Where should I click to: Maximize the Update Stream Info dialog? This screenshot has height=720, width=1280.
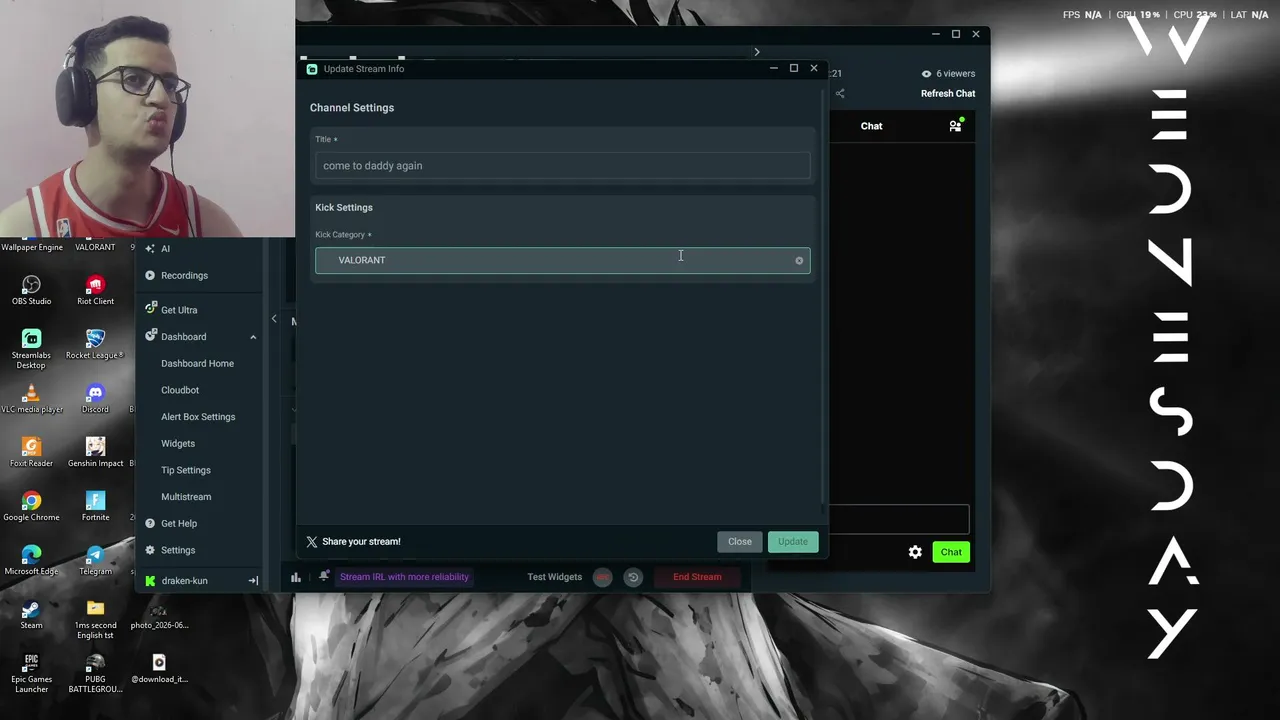pos(794,68)
